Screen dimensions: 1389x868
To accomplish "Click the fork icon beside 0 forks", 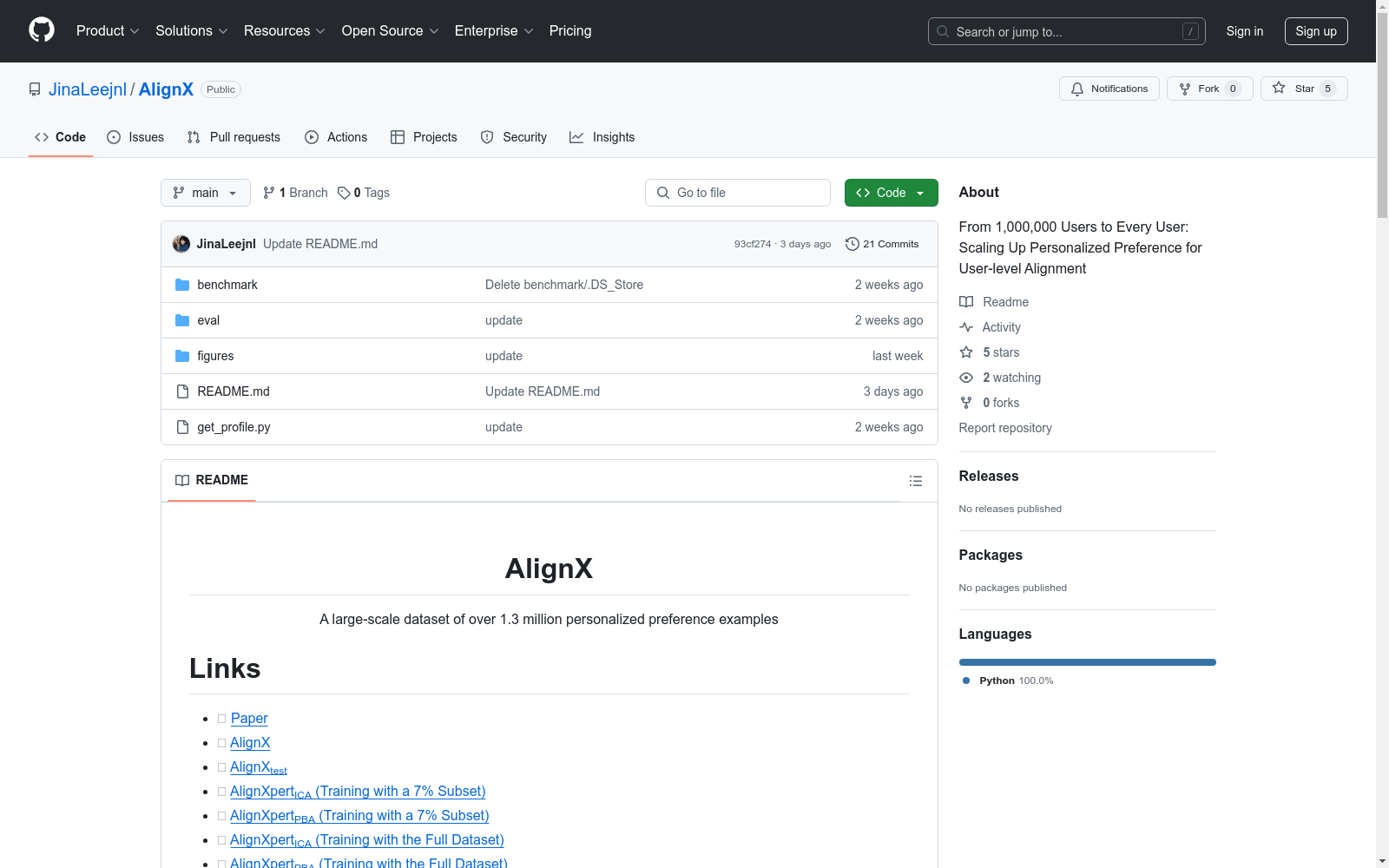I will tap(966, 403).
